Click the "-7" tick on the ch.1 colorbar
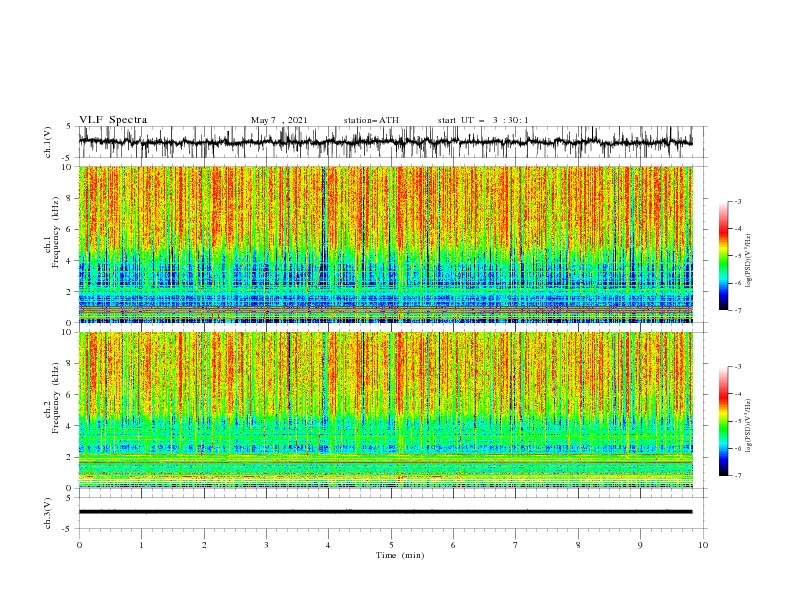 click(738, 310)
